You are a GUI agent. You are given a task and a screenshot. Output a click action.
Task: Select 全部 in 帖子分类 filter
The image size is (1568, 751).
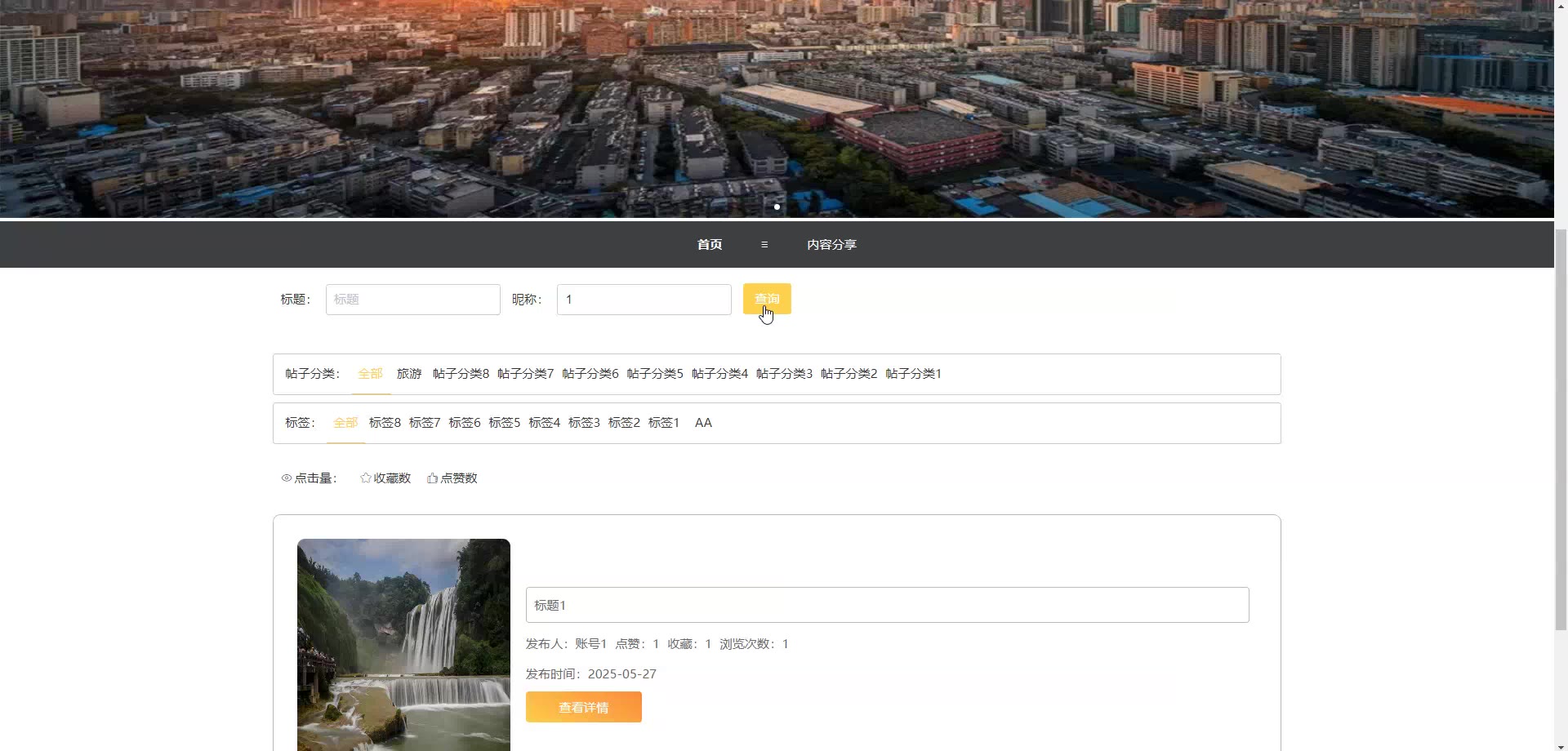pos(370,374)
